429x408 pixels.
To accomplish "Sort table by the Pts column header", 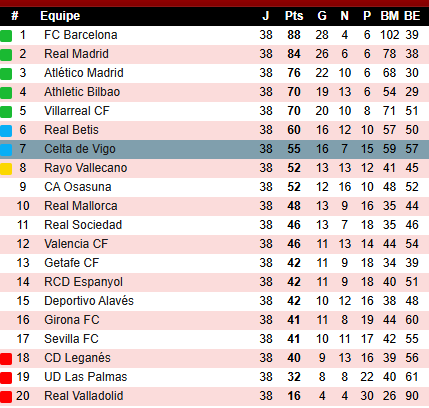I will click(294, 16).
